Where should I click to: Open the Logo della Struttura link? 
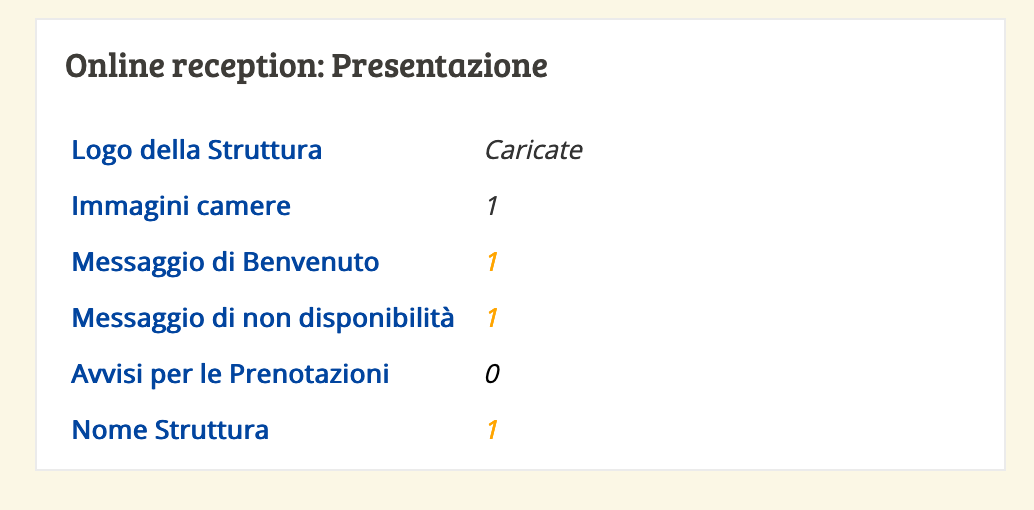coord(197,150)
